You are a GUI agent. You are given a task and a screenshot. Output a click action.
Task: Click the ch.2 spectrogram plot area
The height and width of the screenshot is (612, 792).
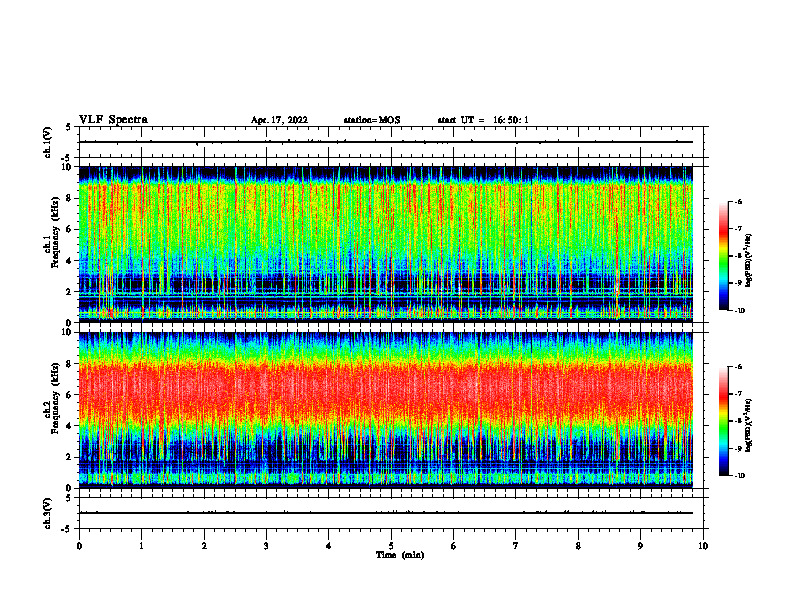coord(386,410)
